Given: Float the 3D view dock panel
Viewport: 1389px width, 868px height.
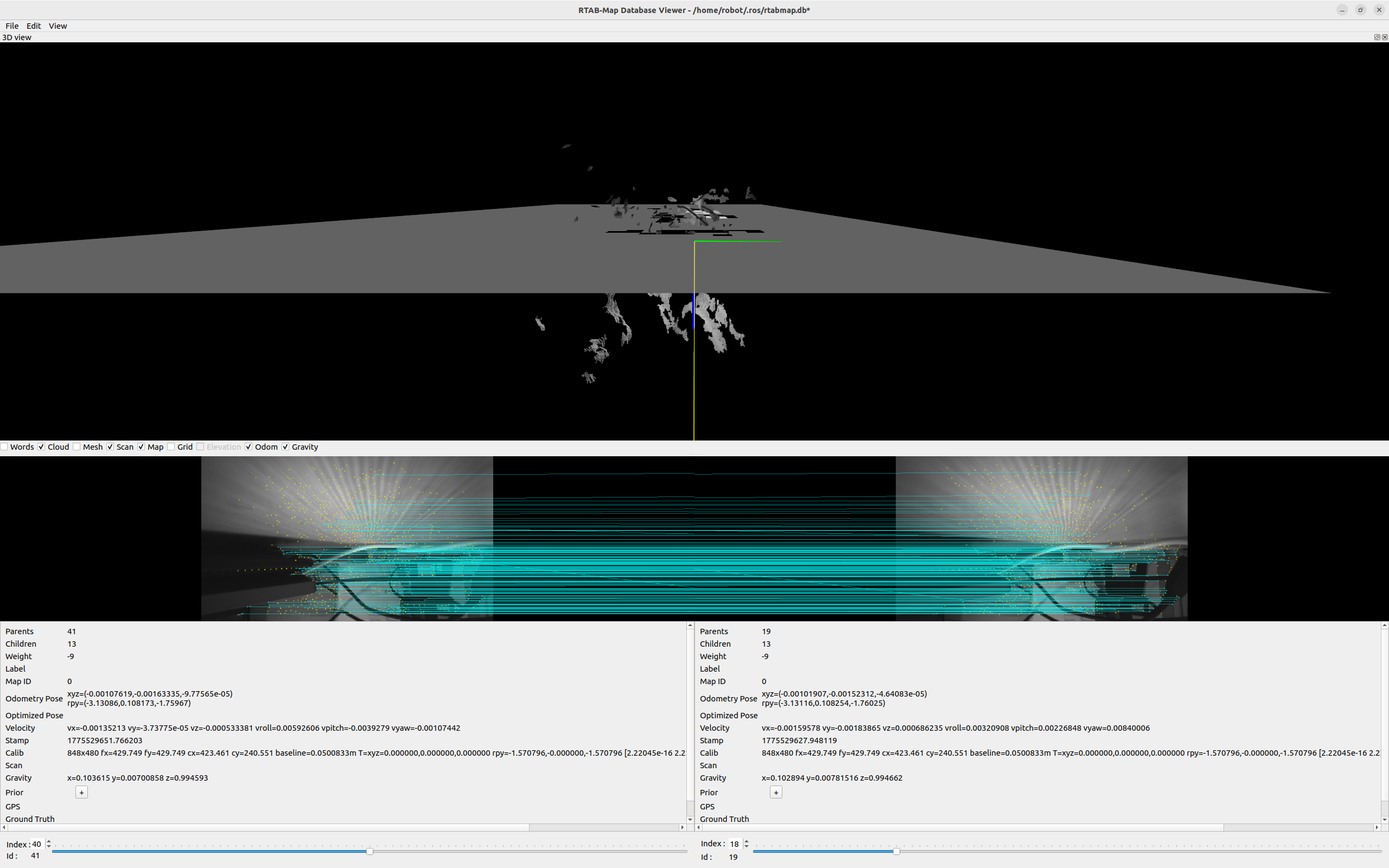Looking at the screenshot, I should [x=1377, y=37].
